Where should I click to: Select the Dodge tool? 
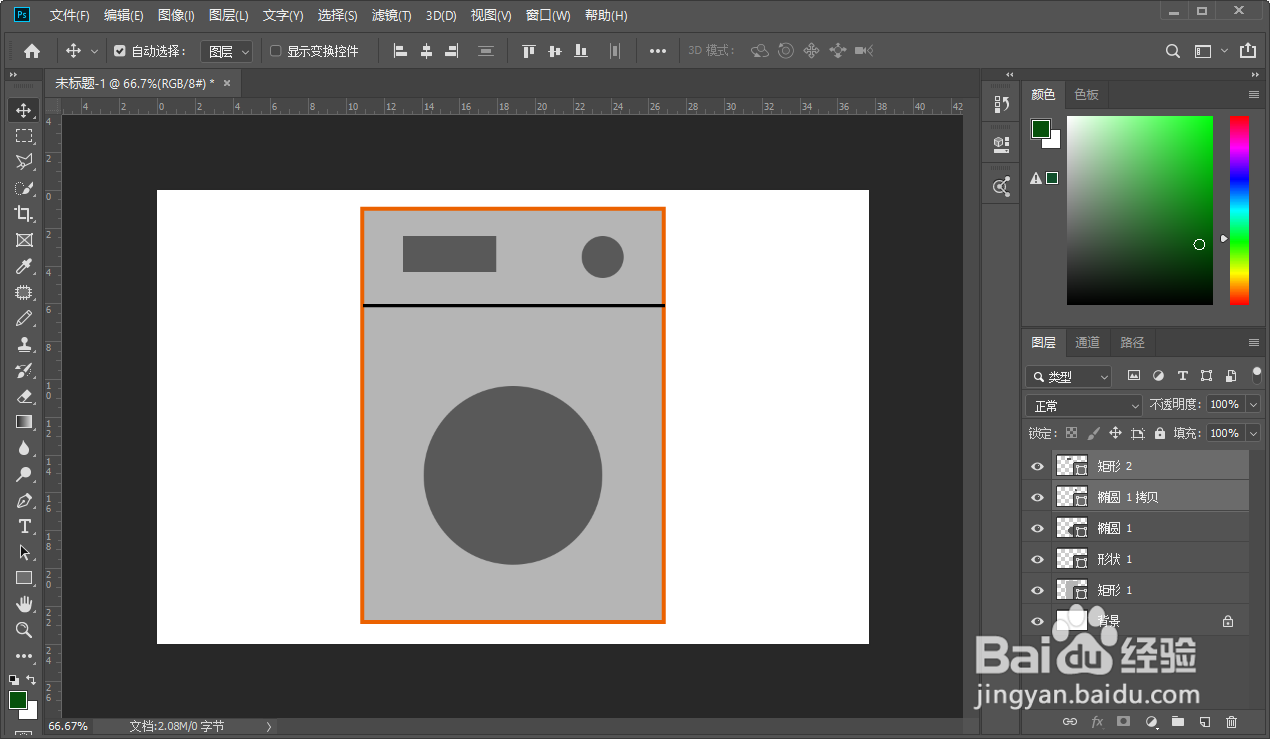pos(24,474)
